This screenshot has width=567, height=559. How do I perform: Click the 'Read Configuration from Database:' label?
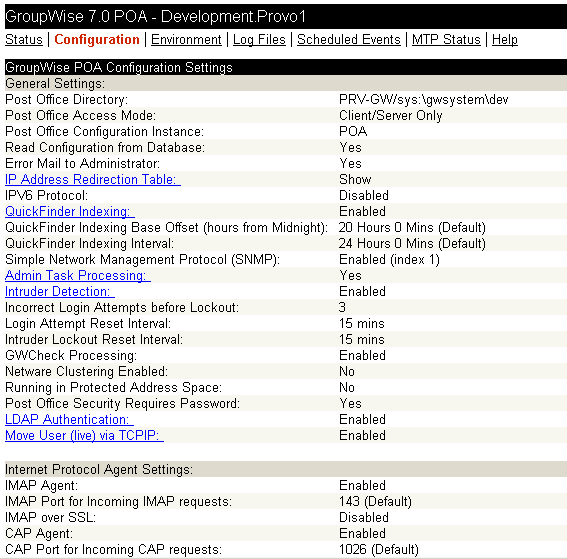105,148
